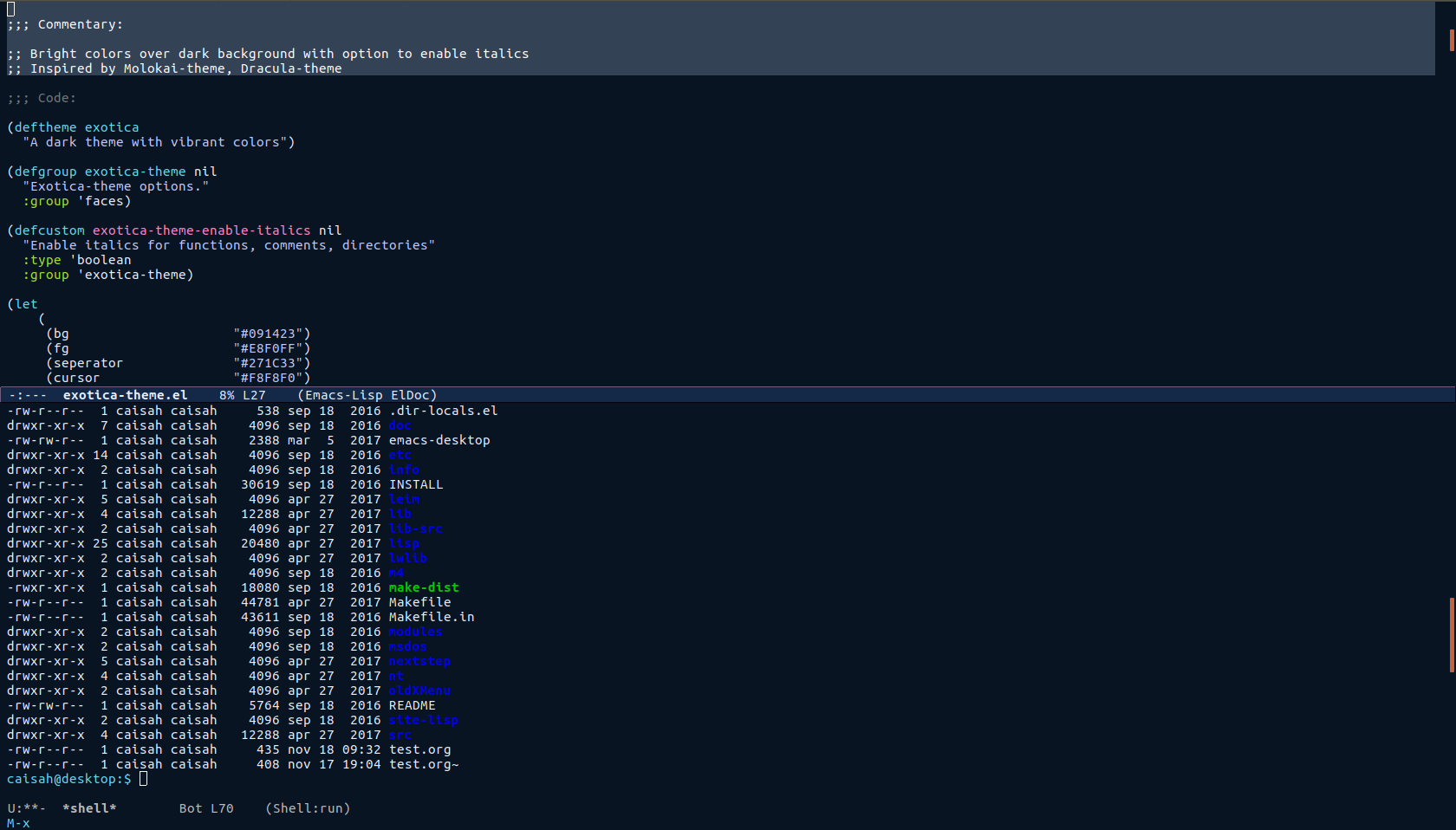Click the exotica-theme.el buffer name in mode line
Screen dimensions: 1456x830
pyautogui.click(x=125, y=395)
